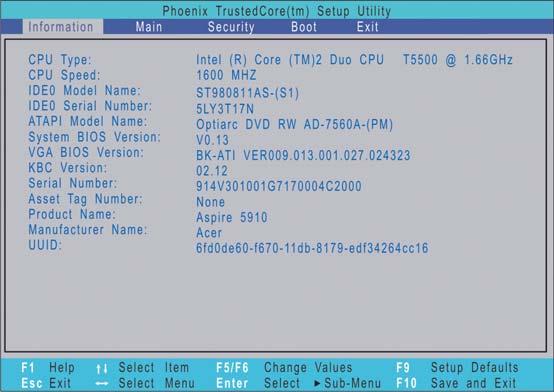The width and height of the screenshot is (554, 392).
Task: Select the Aspire 5910 value
Action: 232,217
